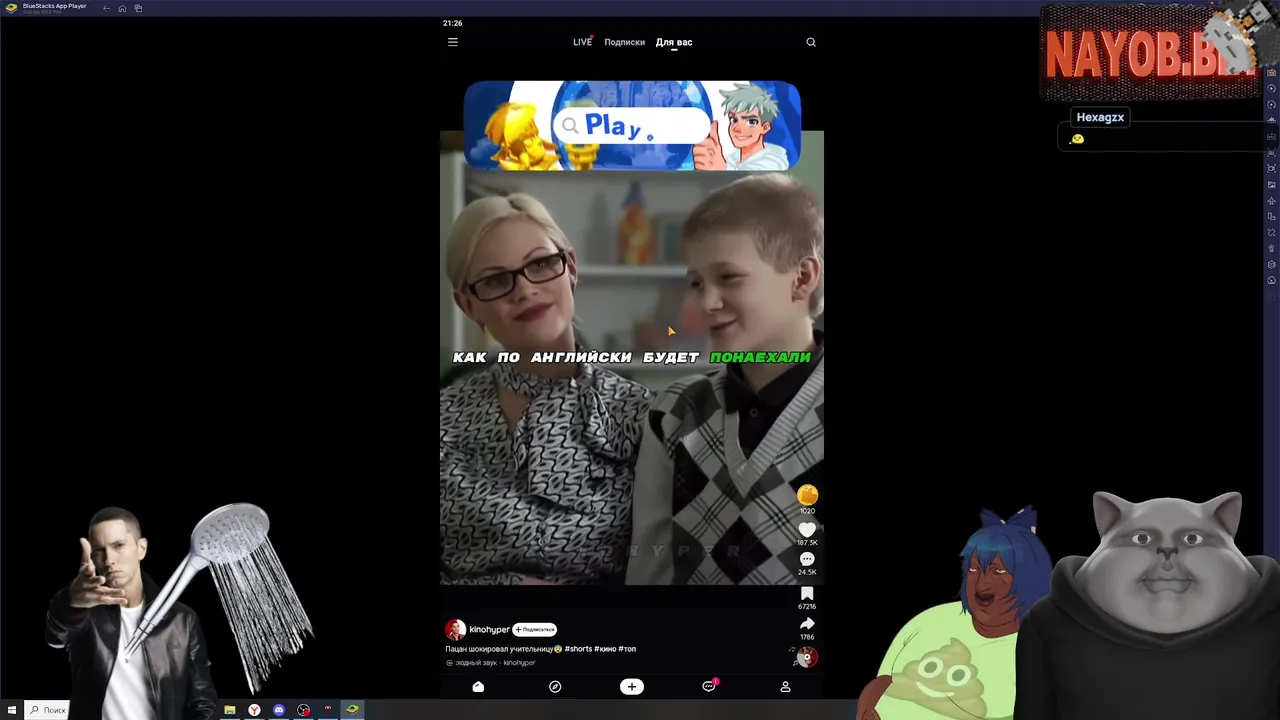Open the spinning sound disc icon
This screenshot has width=1280, height=720.
point(807,657)
